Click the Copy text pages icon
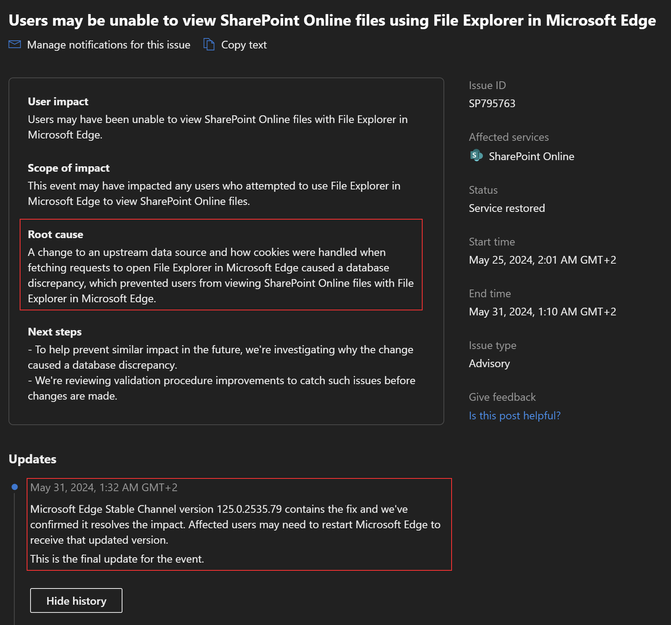 coord(209,44)
